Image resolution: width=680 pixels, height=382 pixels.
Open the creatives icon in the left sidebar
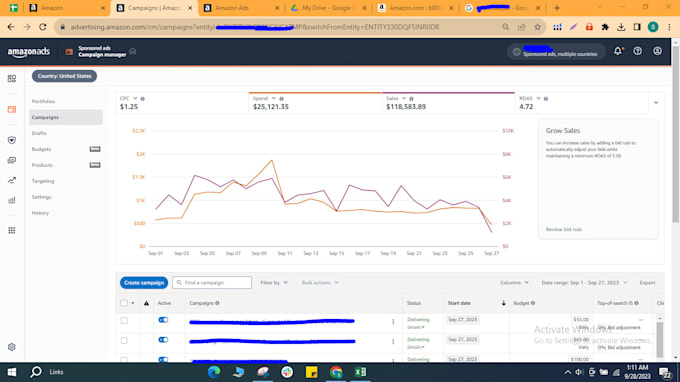coord(12,160)
